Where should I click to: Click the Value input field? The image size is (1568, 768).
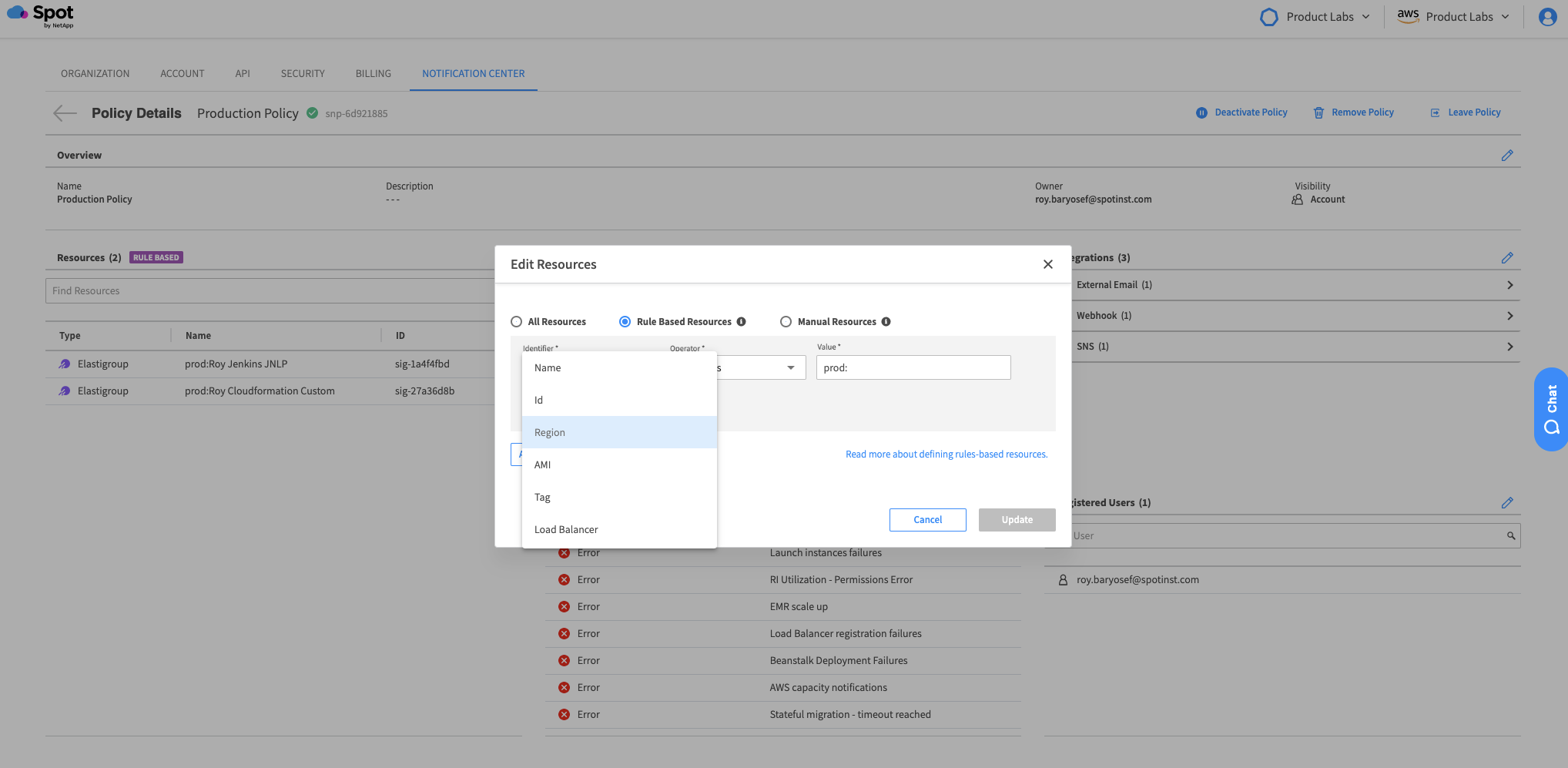(x=913, y=368)
